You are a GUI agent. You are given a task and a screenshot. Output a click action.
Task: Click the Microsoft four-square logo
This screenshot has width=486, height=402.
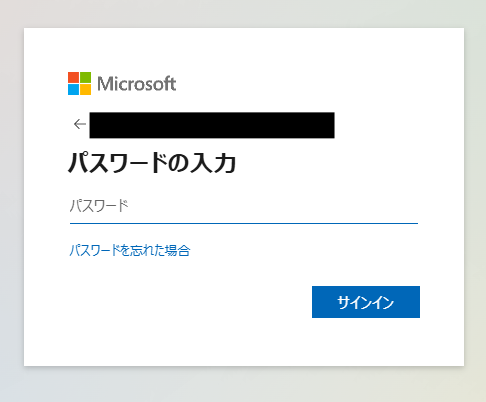tap(79, 83)
